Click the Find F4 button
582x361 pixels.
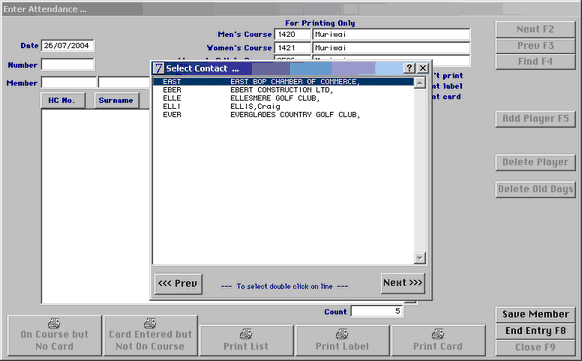pyautogui.click(x=535, y=62)
